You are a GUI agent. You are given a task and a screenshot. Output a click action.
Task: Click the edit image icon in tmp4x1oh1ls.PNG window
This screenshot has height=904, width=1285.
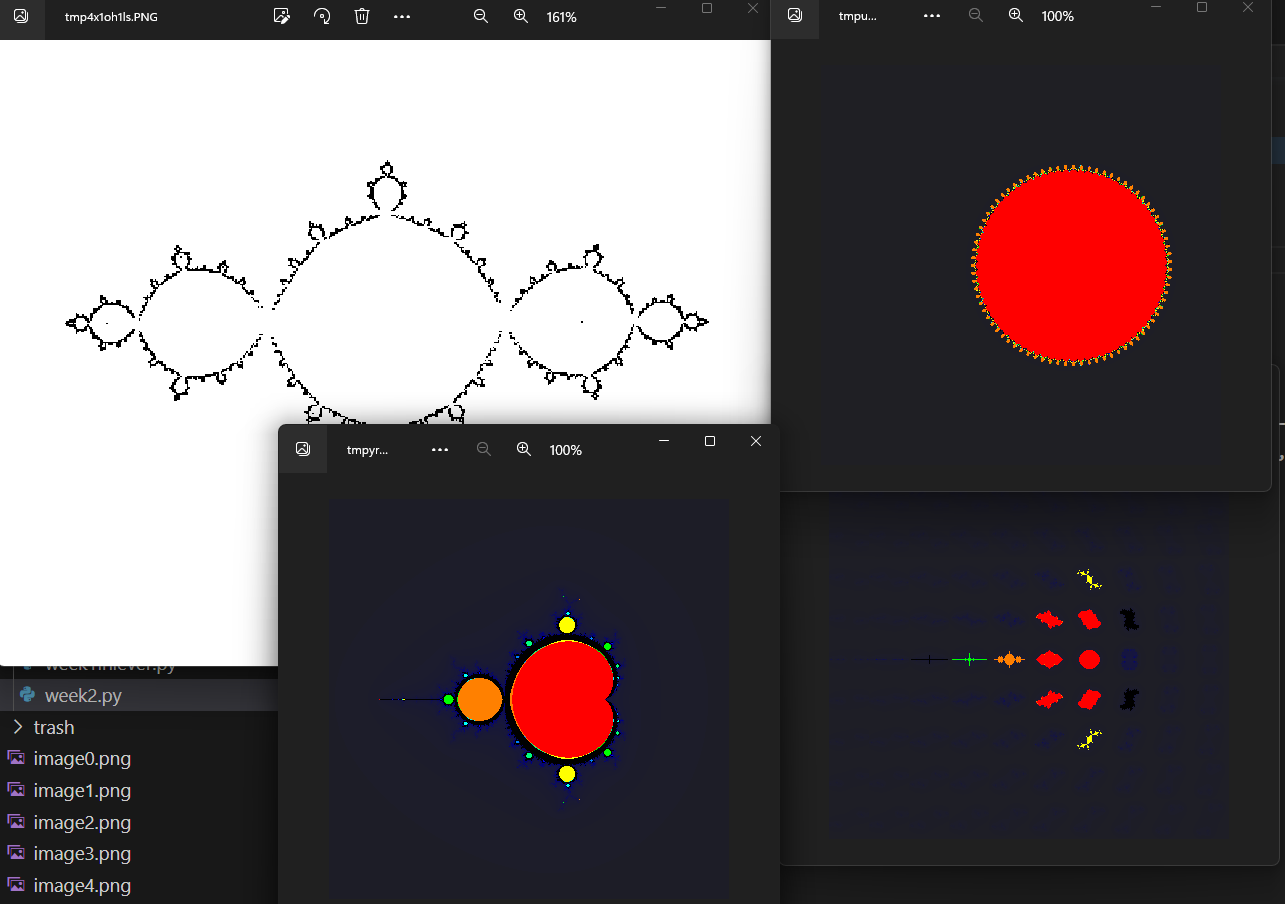pos(282,17)
